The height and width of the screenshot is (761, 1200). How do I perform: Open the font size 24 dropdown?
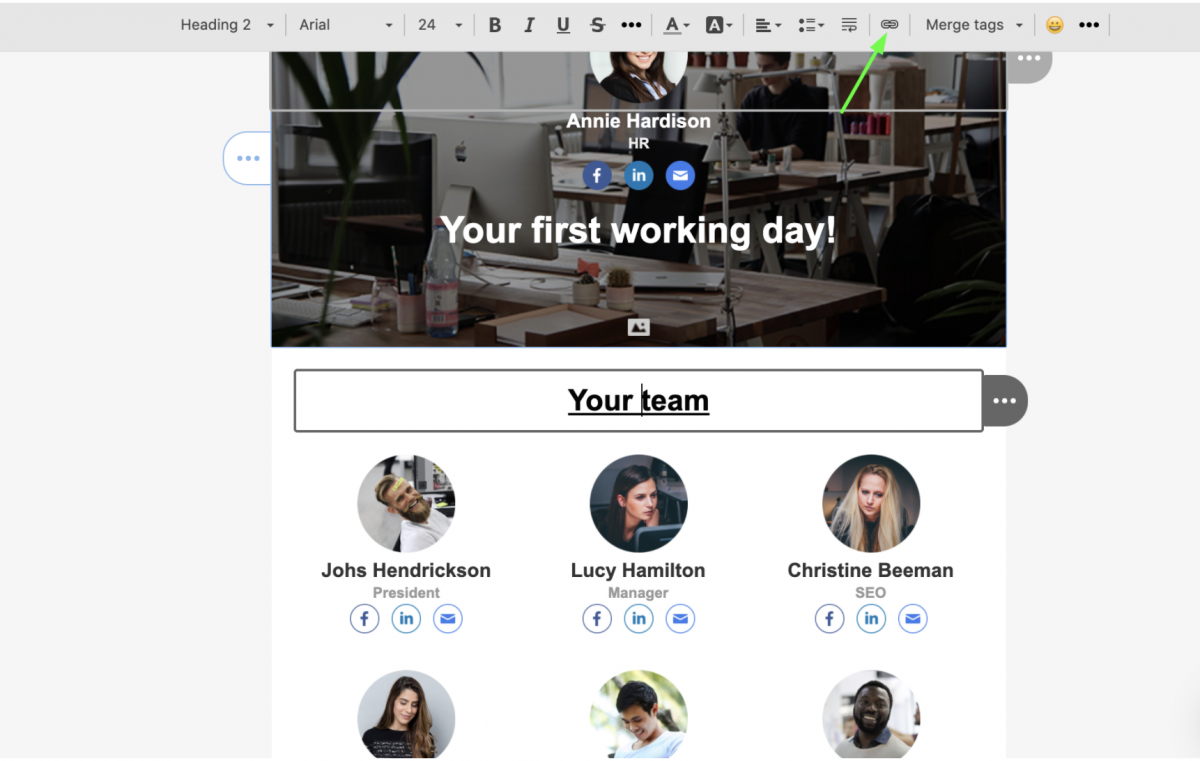(440, 25)
